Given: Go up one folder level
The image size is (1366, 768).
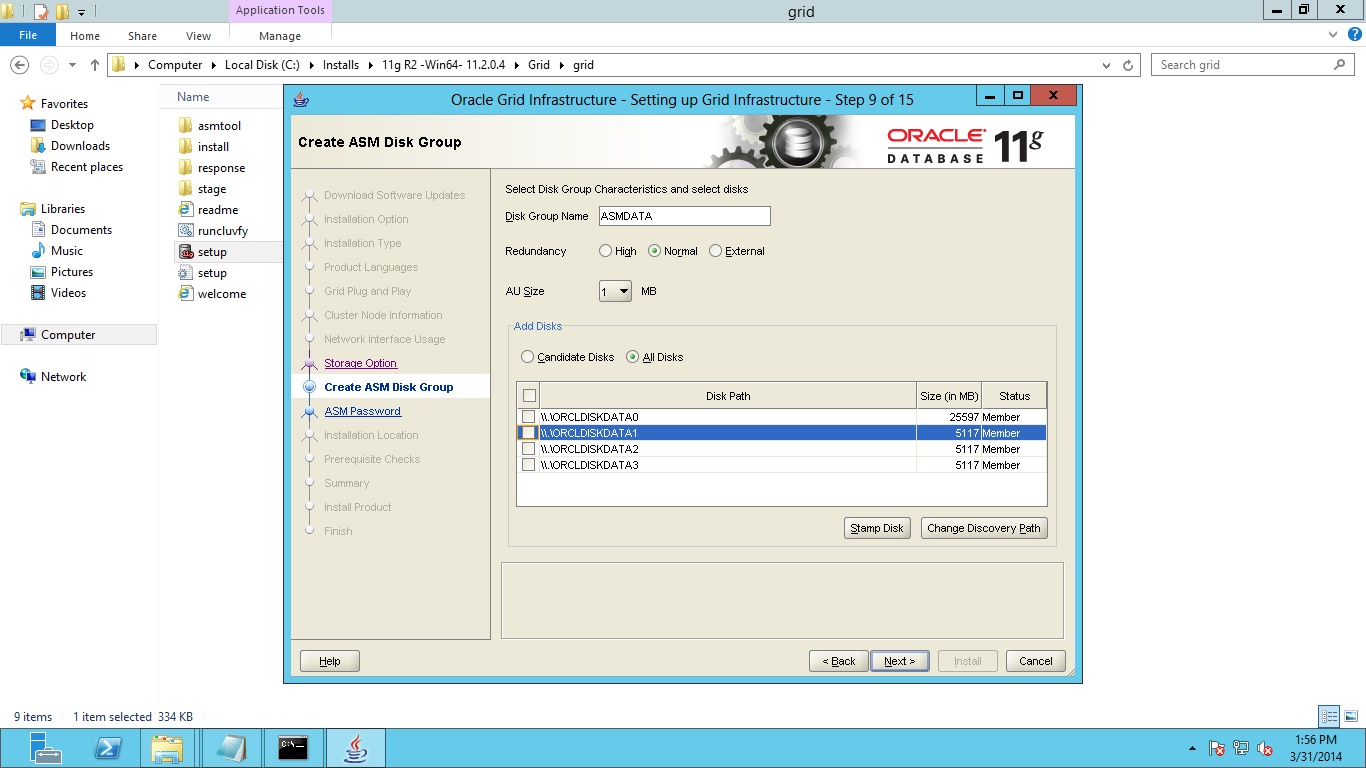Looking at the screenshot, I should [x=95, y=65].
